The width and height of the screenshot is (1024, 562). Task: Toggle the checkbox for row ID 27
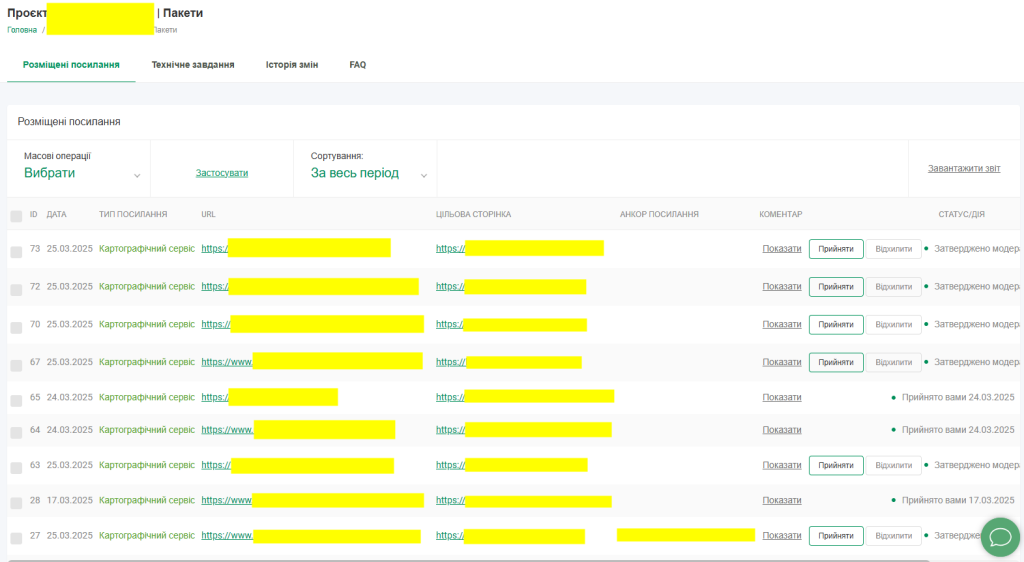[16, 537]
